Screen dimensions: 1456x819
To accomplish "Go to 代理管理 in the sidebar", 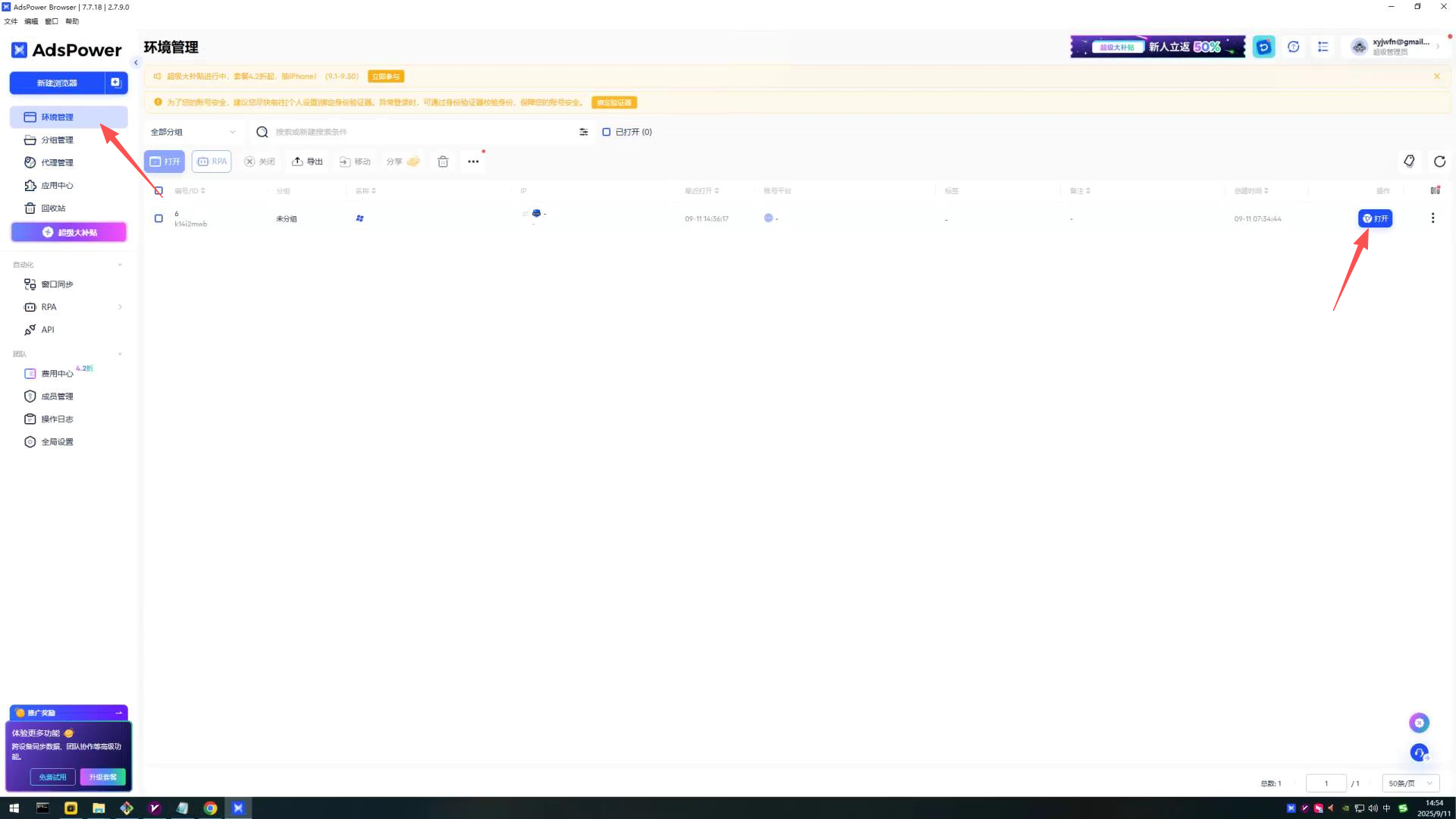I will [x=57, y=163].
